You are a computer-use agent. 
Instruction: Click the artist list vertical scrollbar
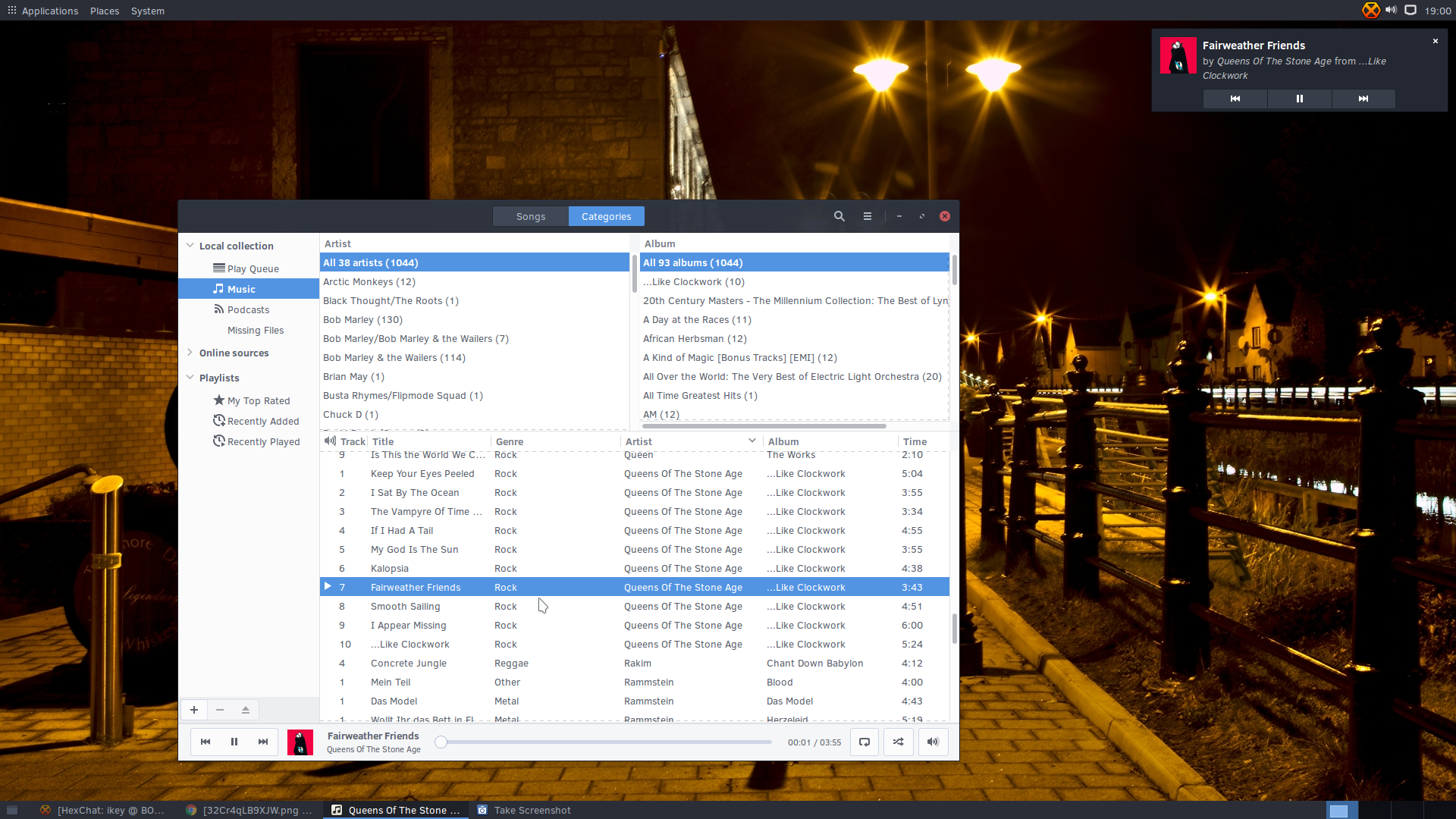coord(634,273)
